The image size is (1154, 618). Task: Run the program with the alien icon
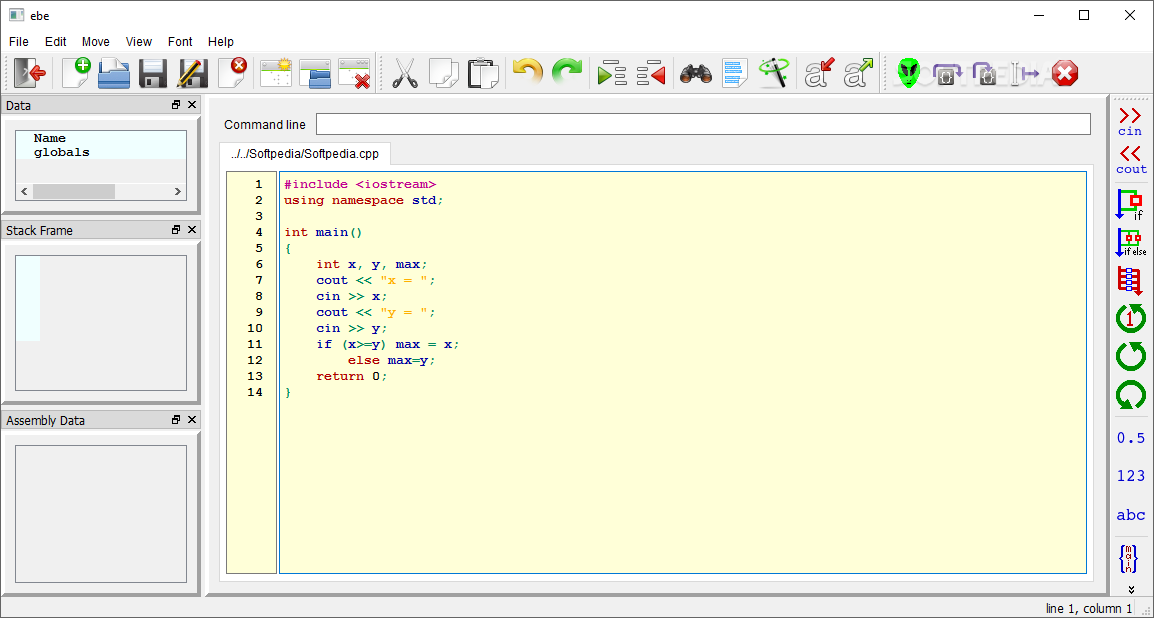[908, 72]
